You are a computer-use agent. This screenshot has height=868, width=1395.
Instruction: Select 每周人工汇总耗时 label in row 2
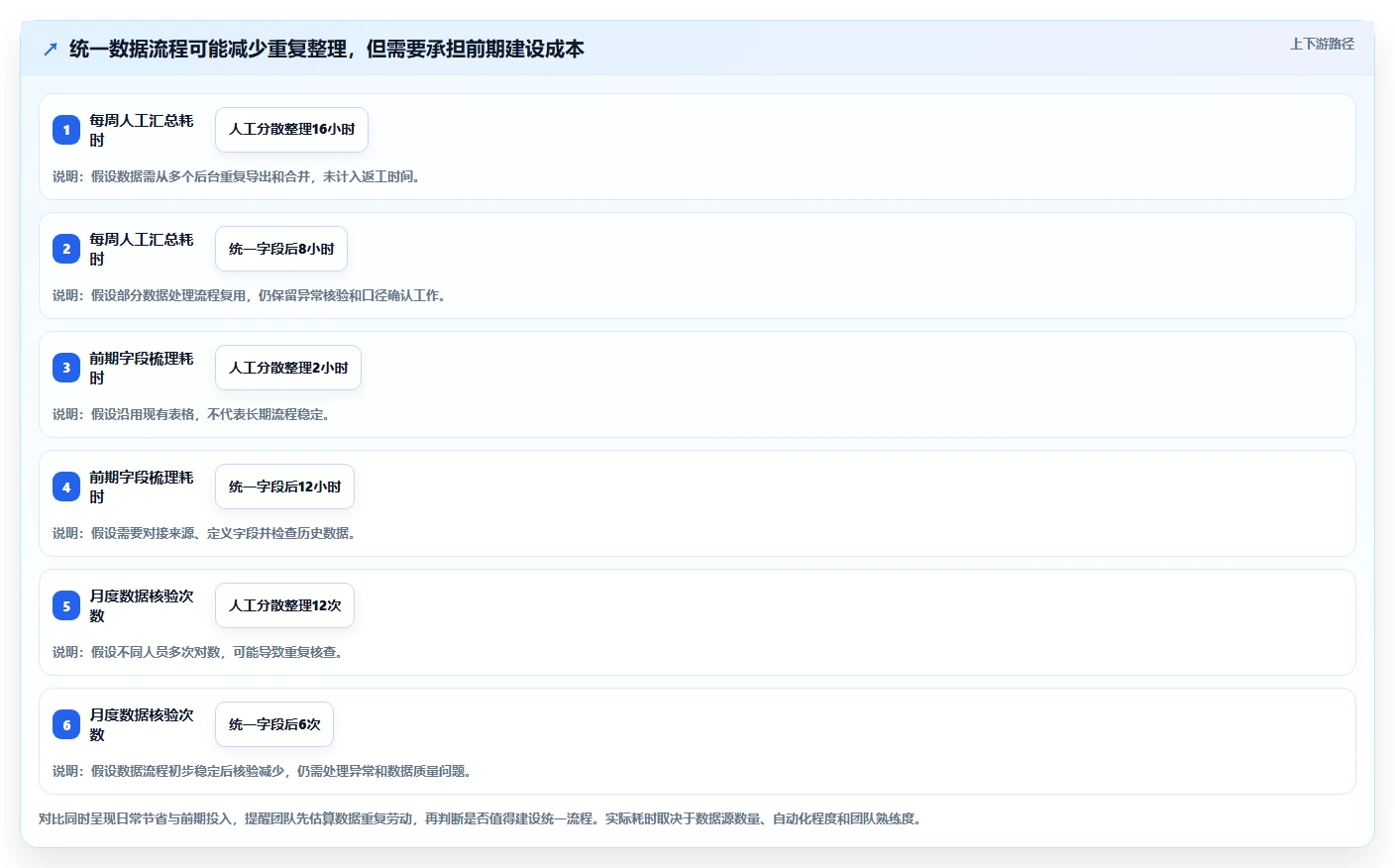coord(142,249)
